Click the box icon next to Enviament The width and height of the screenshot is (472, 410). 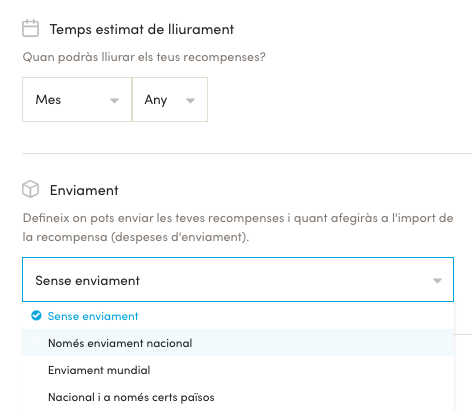pyautogui.click(x=30, y=189)
